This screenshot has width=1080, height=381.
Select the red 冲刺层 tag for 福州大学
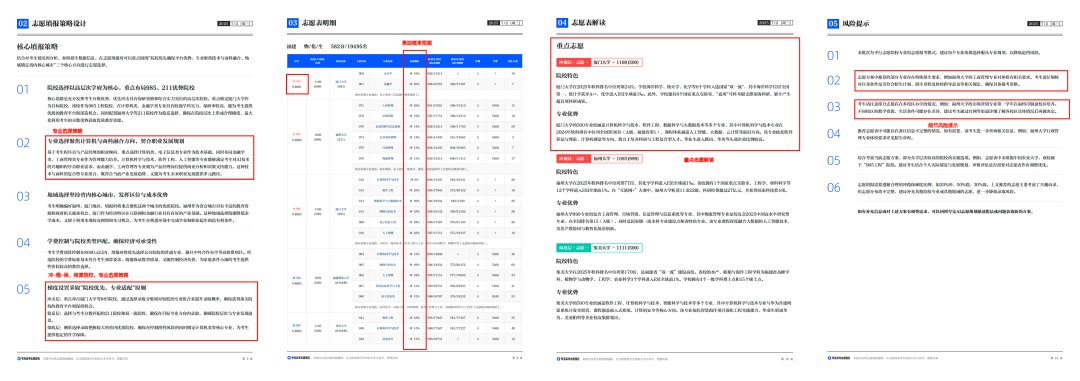pos(573,158)
